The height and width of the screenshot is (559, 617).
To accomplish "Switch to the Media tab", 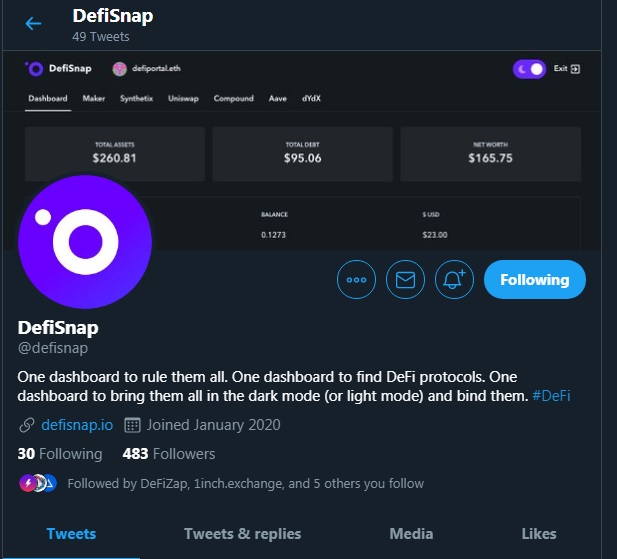I will coord(411,534).
